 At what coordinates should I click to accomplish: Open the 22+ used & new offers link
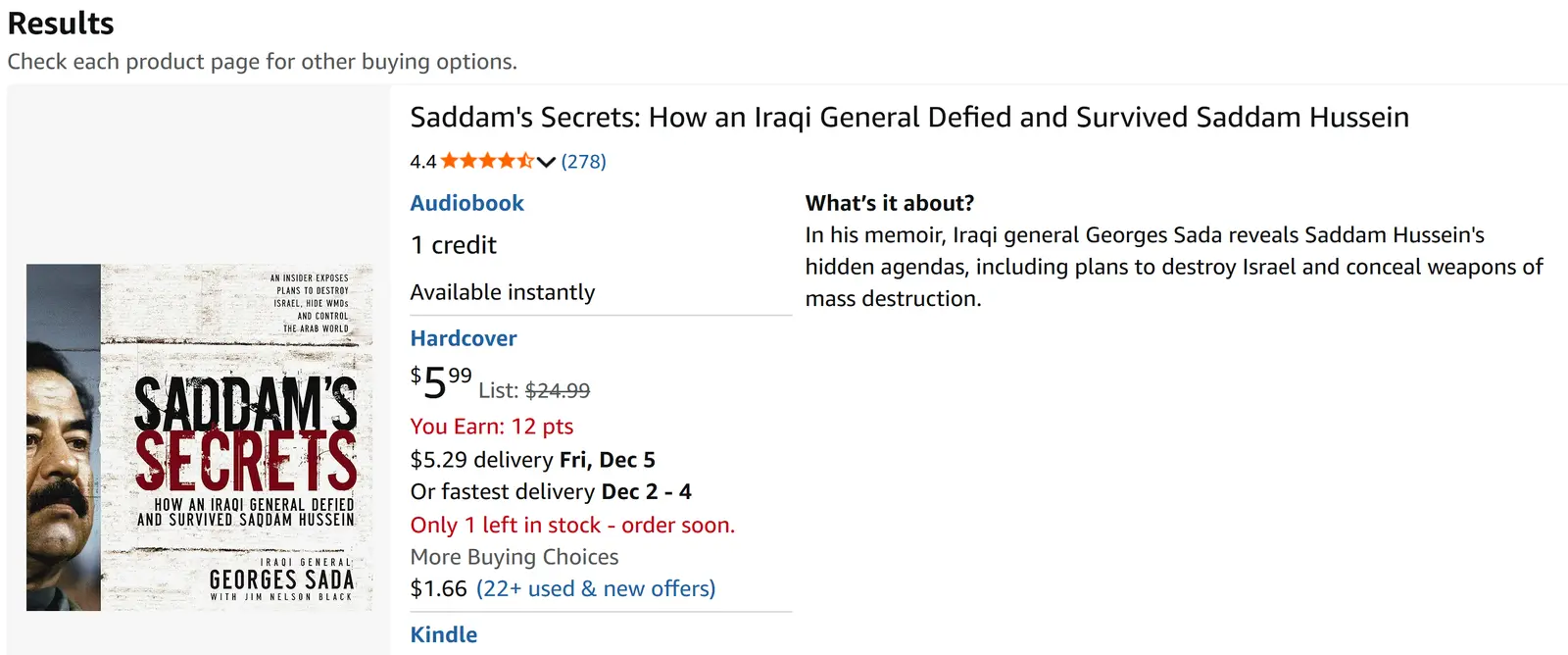coord(596,588)
